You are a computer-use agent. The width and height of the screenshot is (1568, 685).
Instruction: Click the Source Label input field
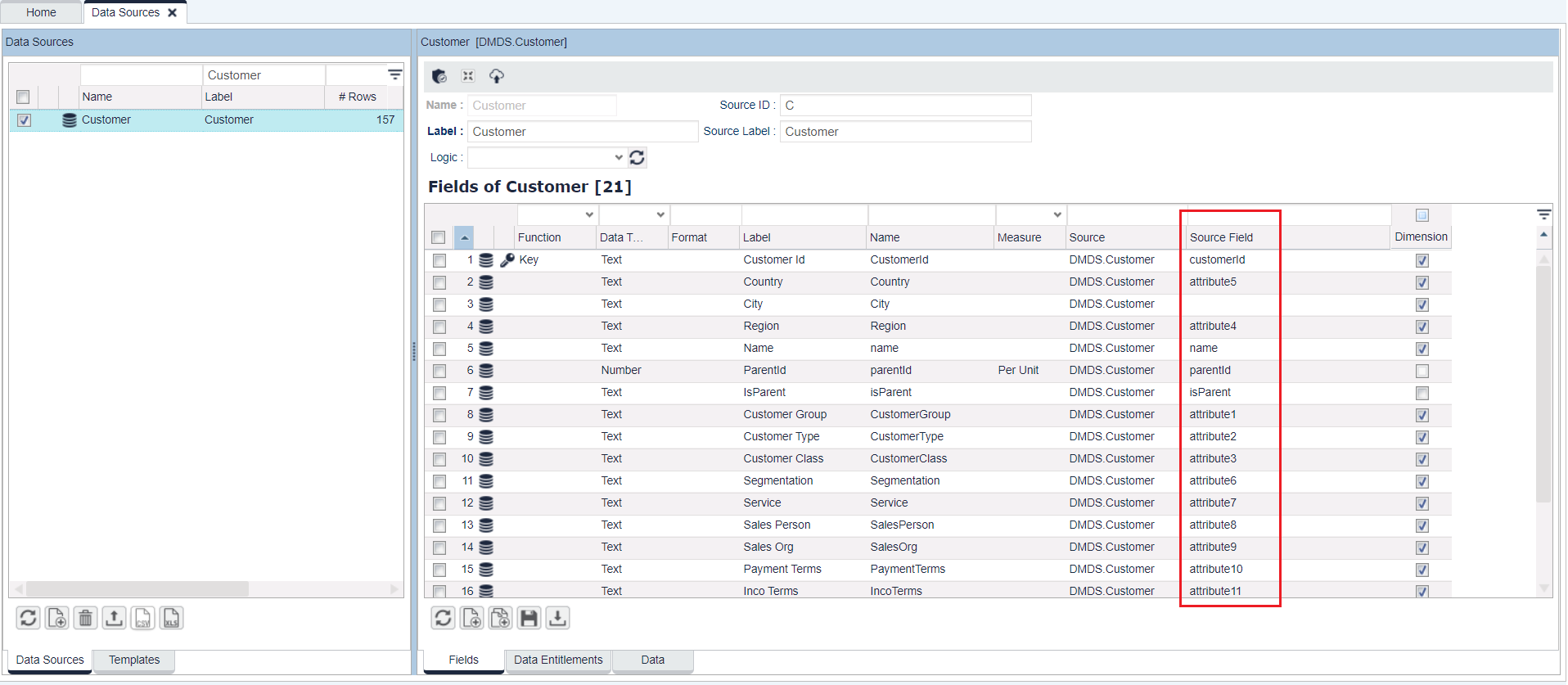(905, 132)
